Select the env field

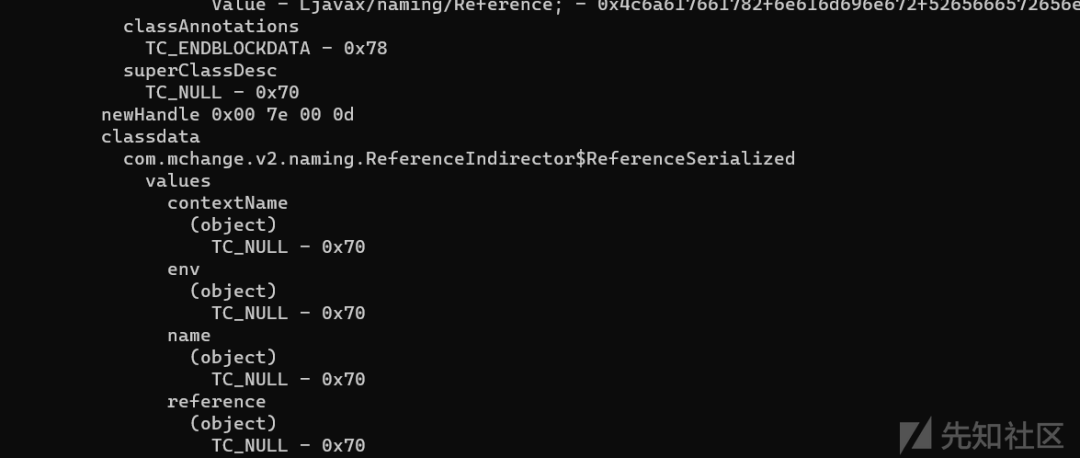(x=183, y=269)
